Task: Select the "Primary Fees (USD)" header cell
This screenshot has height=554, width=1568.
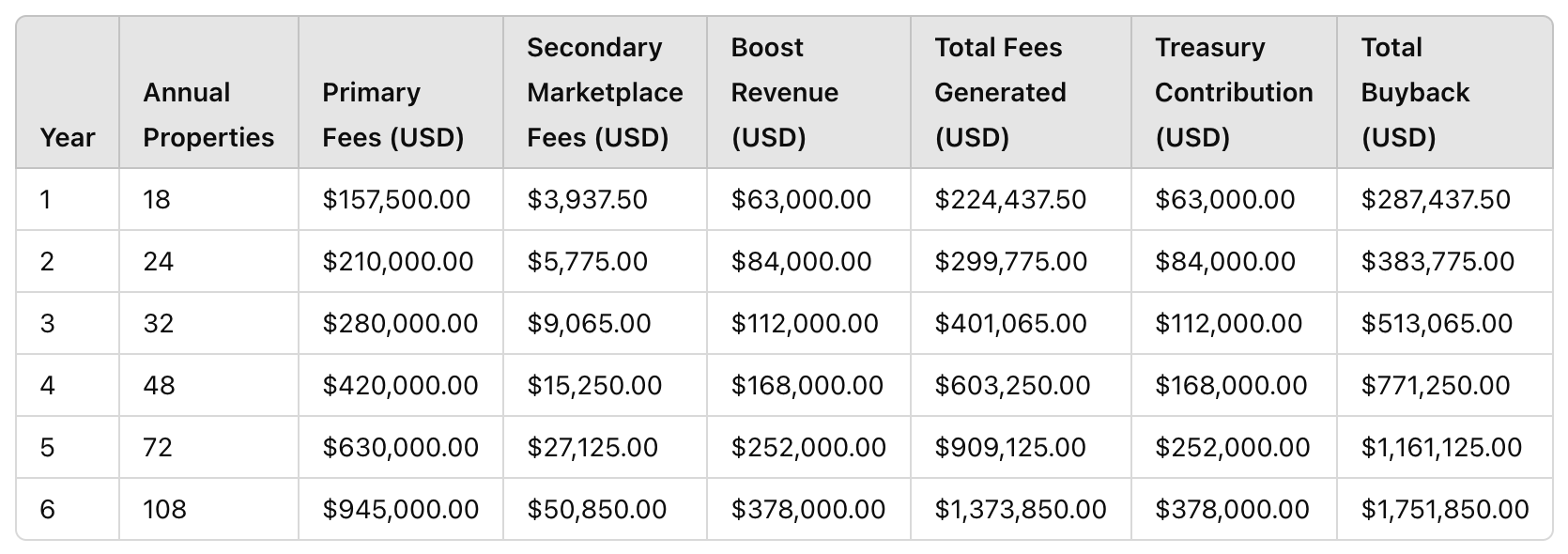Action: pyautogui.click(x=393, y=115)
